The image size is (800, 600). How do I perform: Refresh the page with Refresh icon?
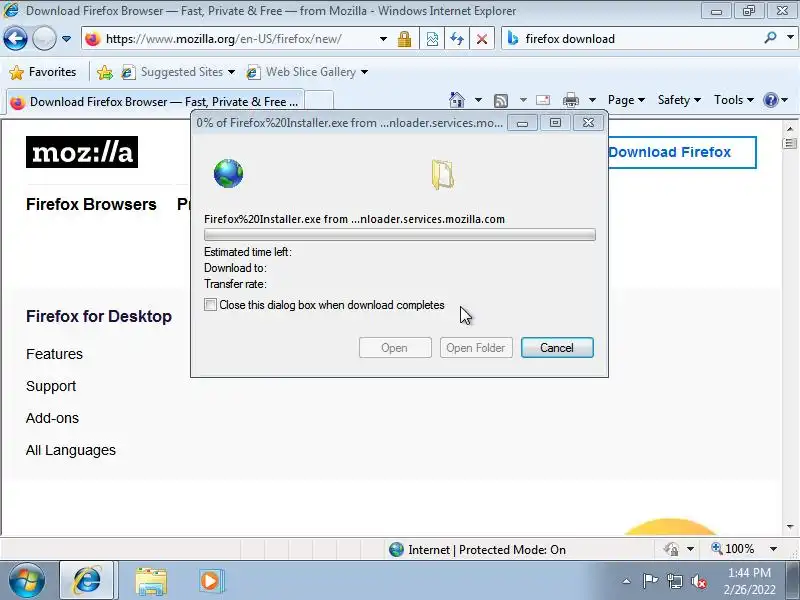[x=457, y=39]
